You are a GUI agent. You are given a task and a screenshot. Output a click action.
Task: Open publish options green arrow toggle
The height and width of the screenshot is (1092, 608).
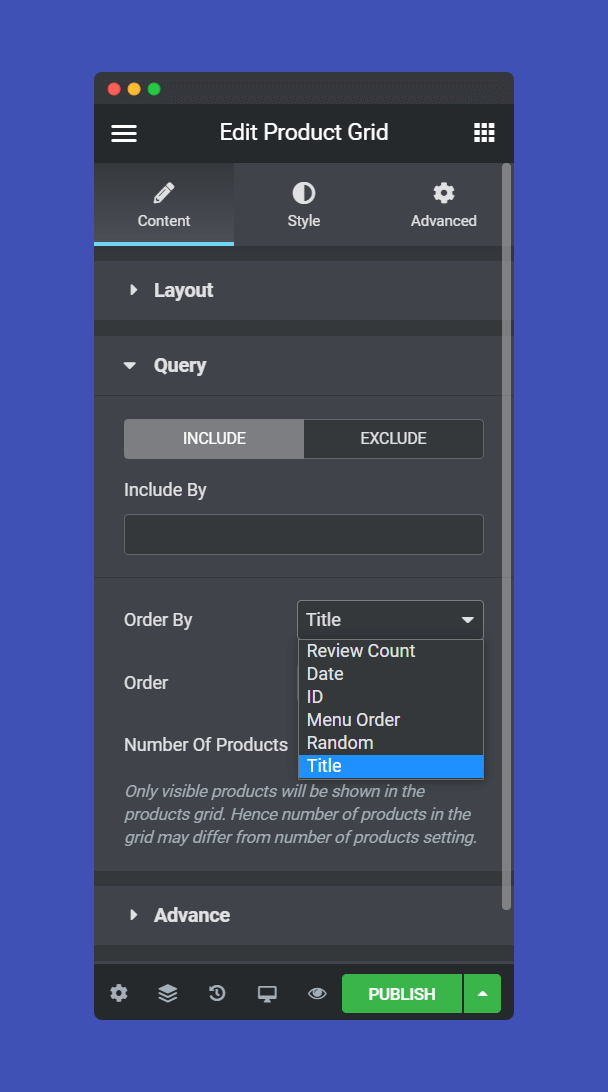tap(482, 993)
